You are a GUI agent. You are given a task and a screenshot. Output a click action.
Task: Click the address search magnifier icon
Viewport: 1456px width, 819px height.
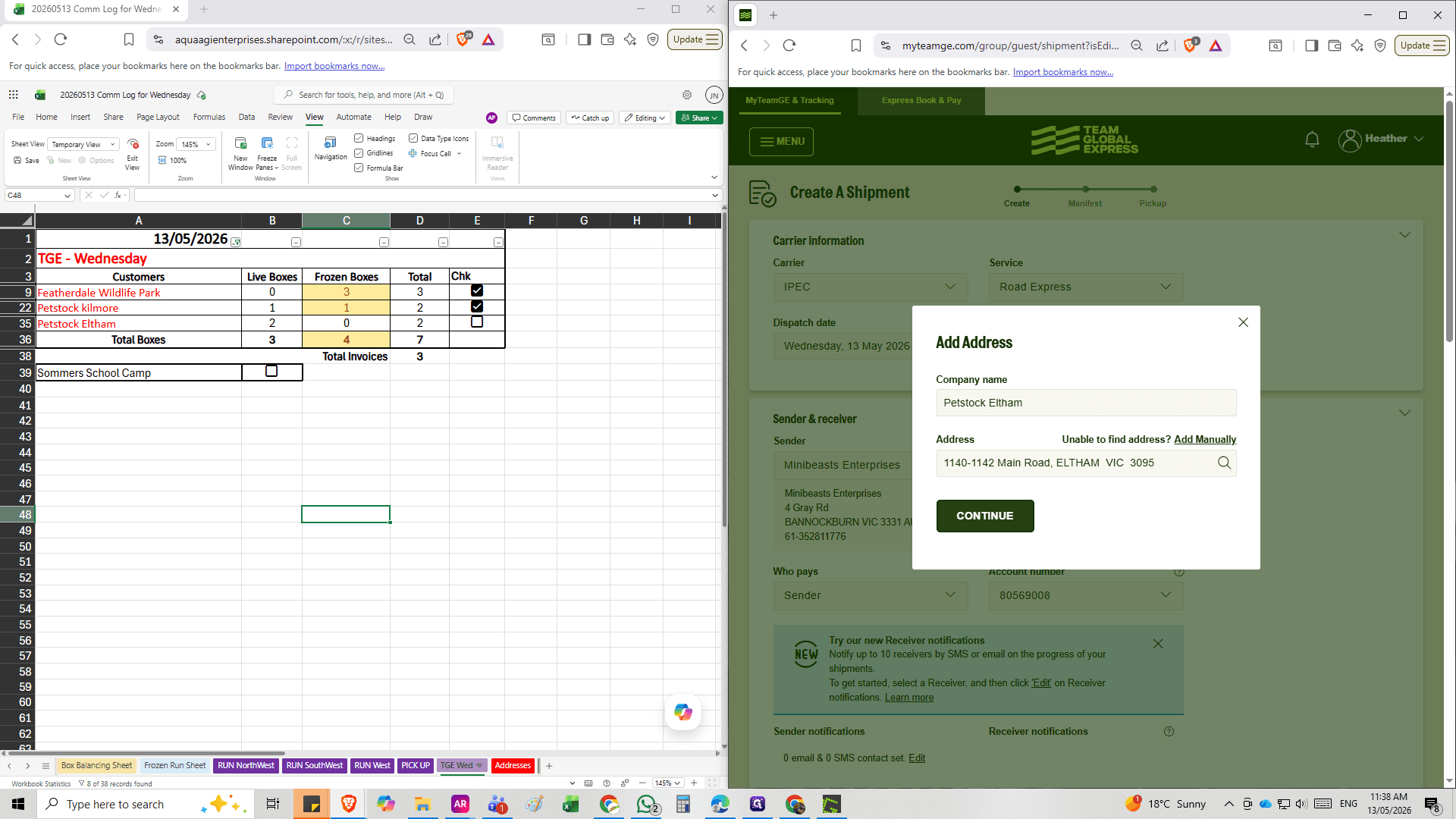click(x=1224, y=463)
